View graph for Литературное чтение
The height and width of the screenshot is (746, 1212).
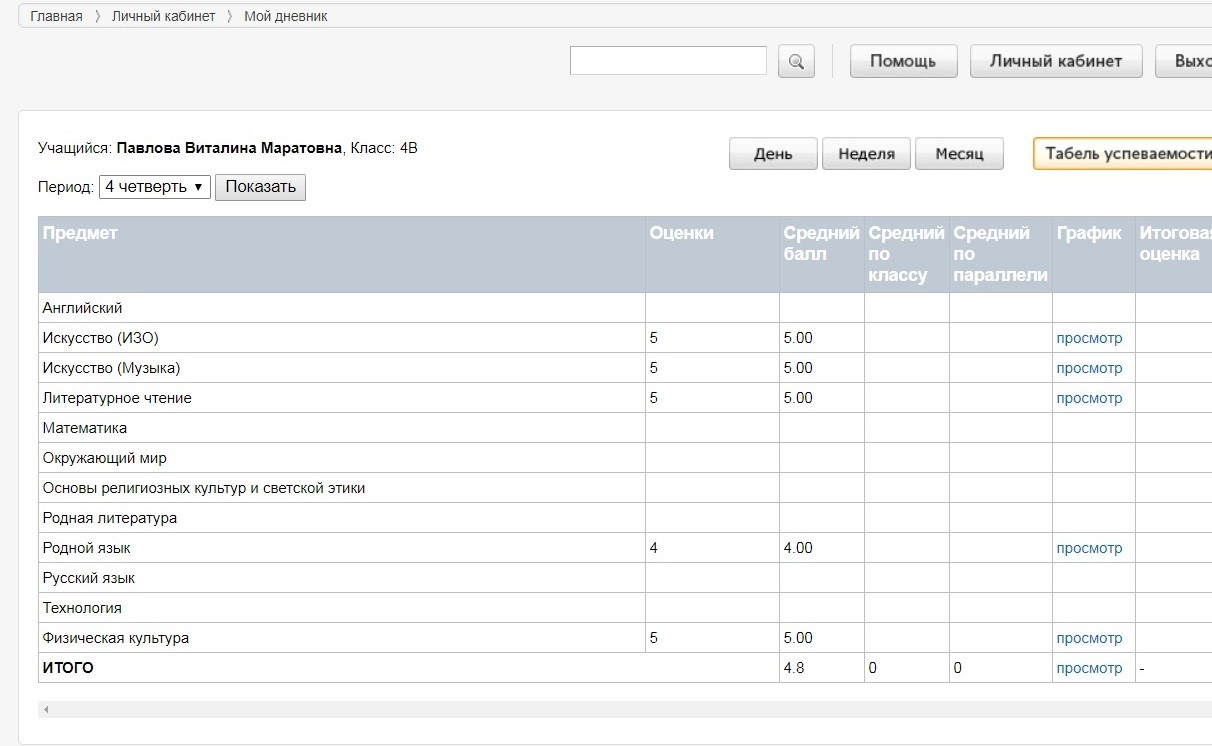click(x=1089, y=398)
